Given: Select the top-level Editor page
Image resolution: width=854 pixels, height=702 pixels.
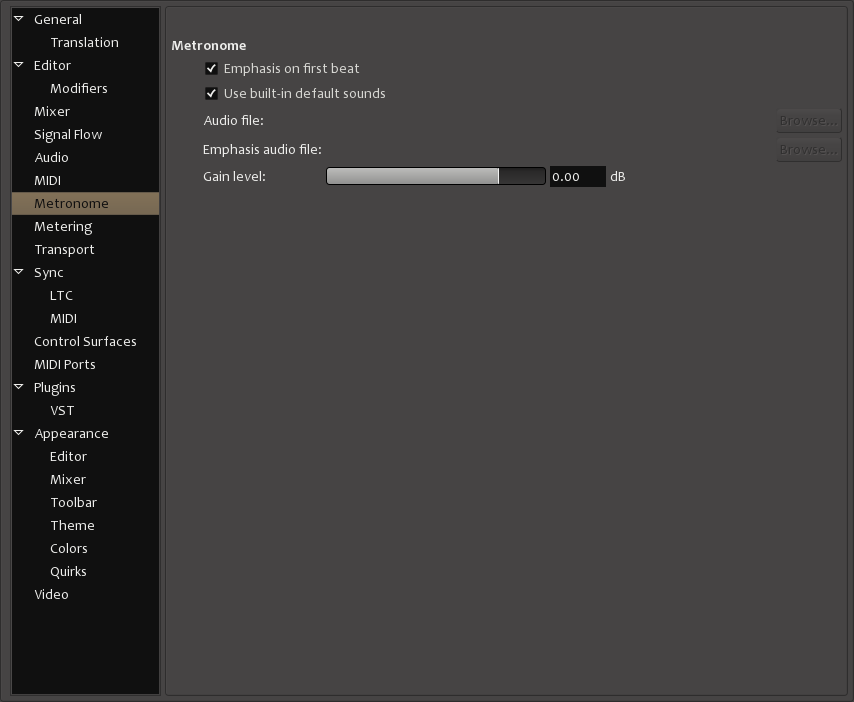Looking at the screenshot, I should pyautogui.click(x=52, y=65).
